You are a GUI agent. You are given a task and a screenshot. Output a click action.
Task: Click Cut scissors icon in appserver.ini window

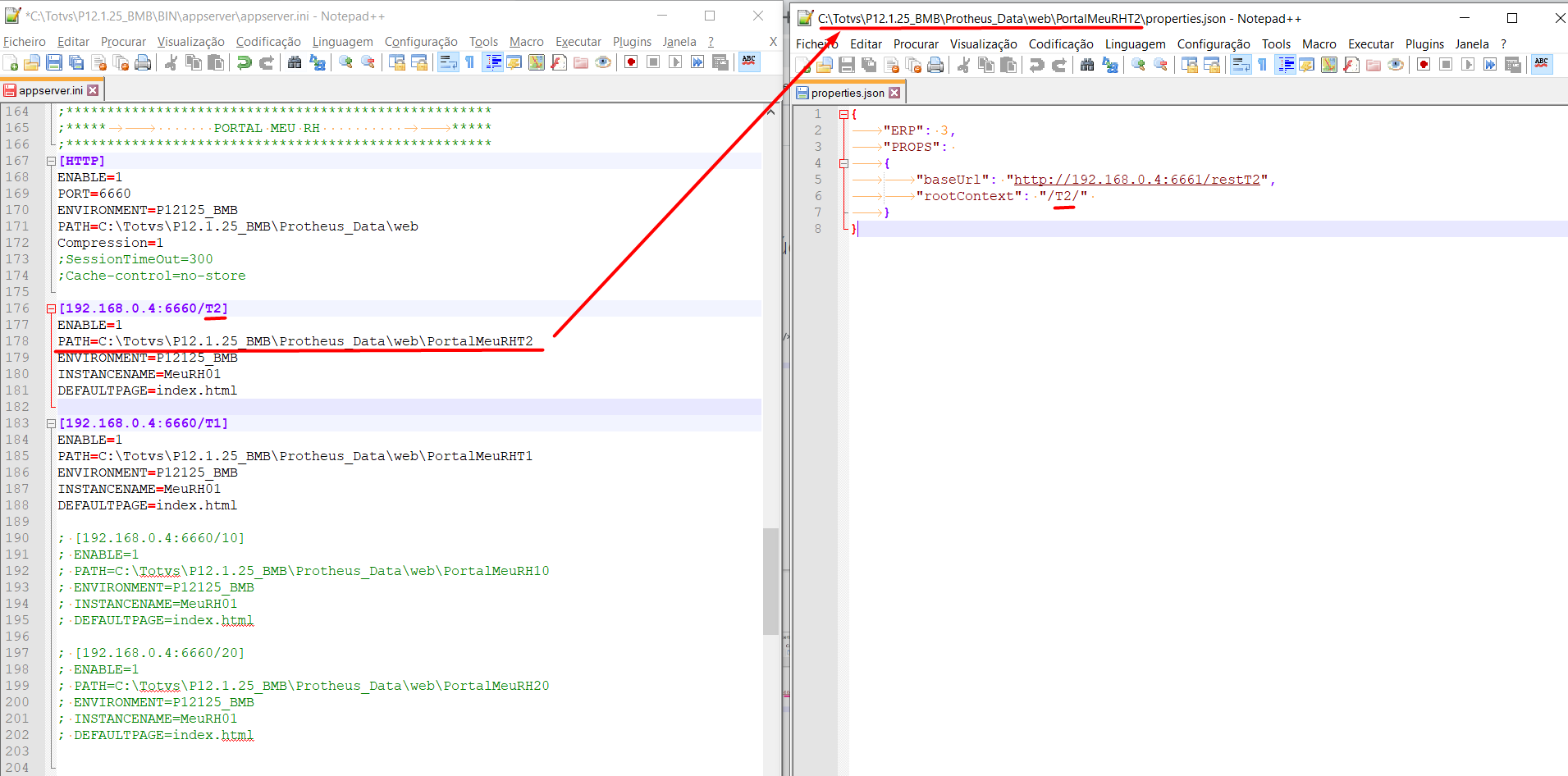pos(171,63)
